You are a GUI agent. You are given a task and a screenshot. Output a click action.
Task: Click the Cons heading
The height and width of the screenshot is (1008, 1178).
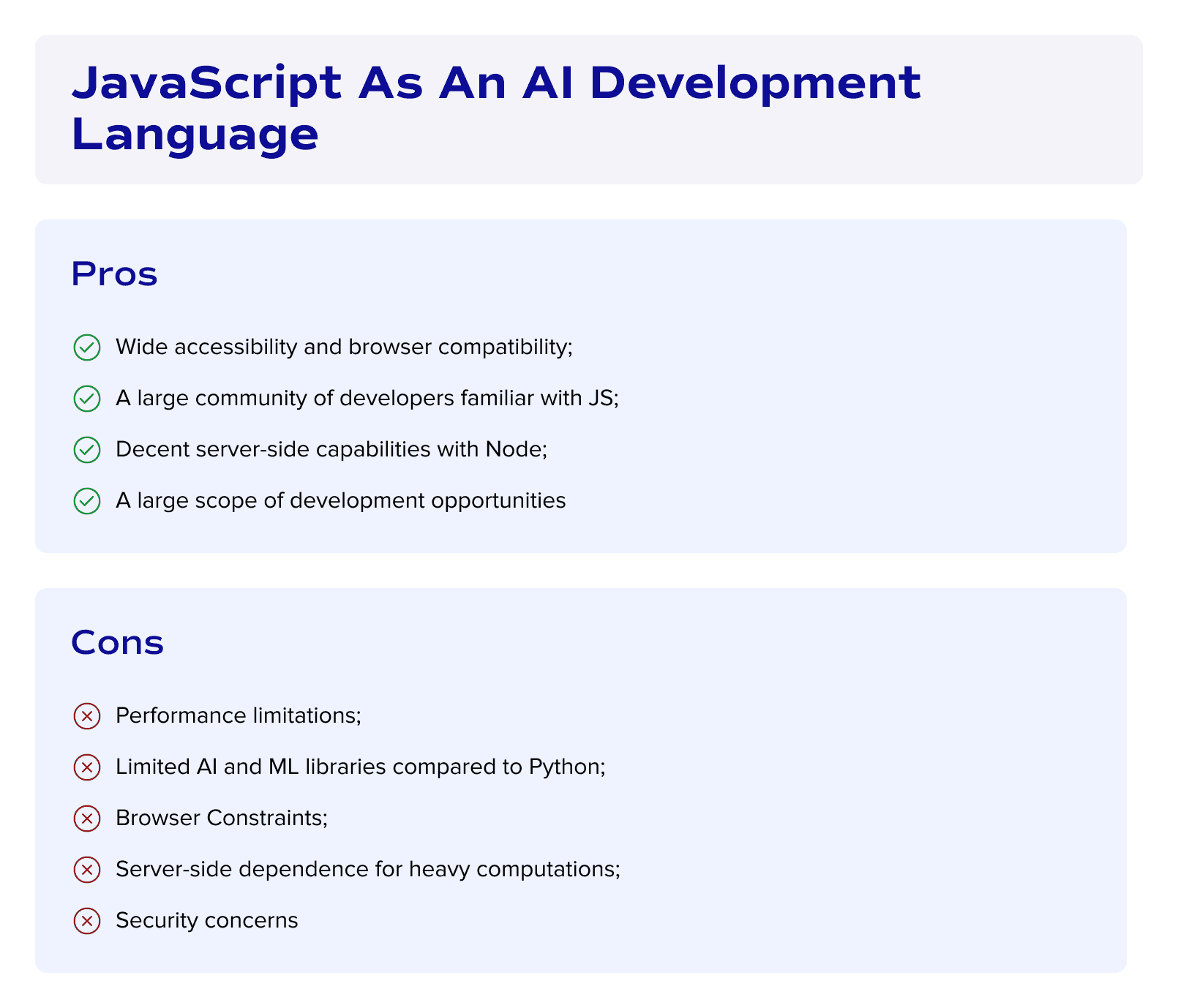coord(117,643)
